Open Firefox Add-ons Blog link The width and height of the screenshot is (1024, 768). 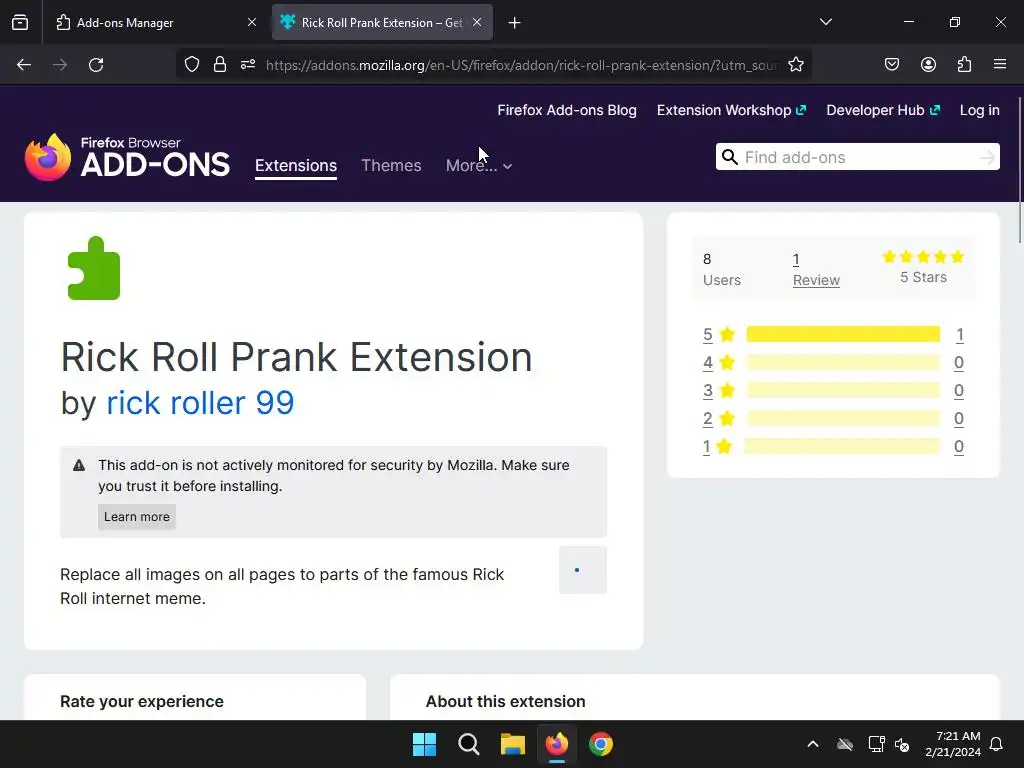[x=567, y=110]
